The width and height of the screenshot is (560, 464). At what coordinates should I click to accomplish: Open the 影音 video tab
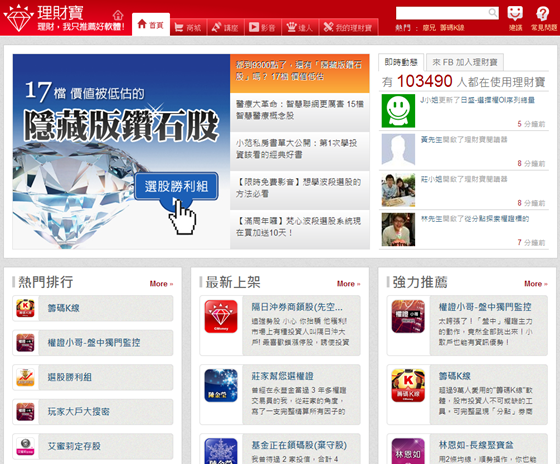click(x=262, y=27)
